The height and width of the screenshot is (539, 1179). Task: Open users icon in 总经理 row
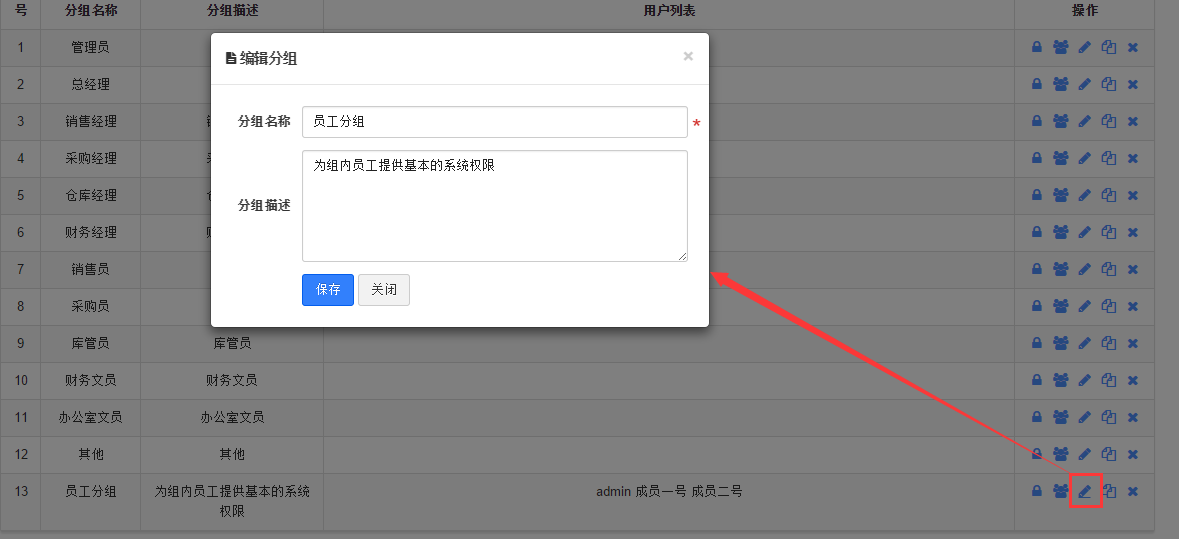point(1060,84)
